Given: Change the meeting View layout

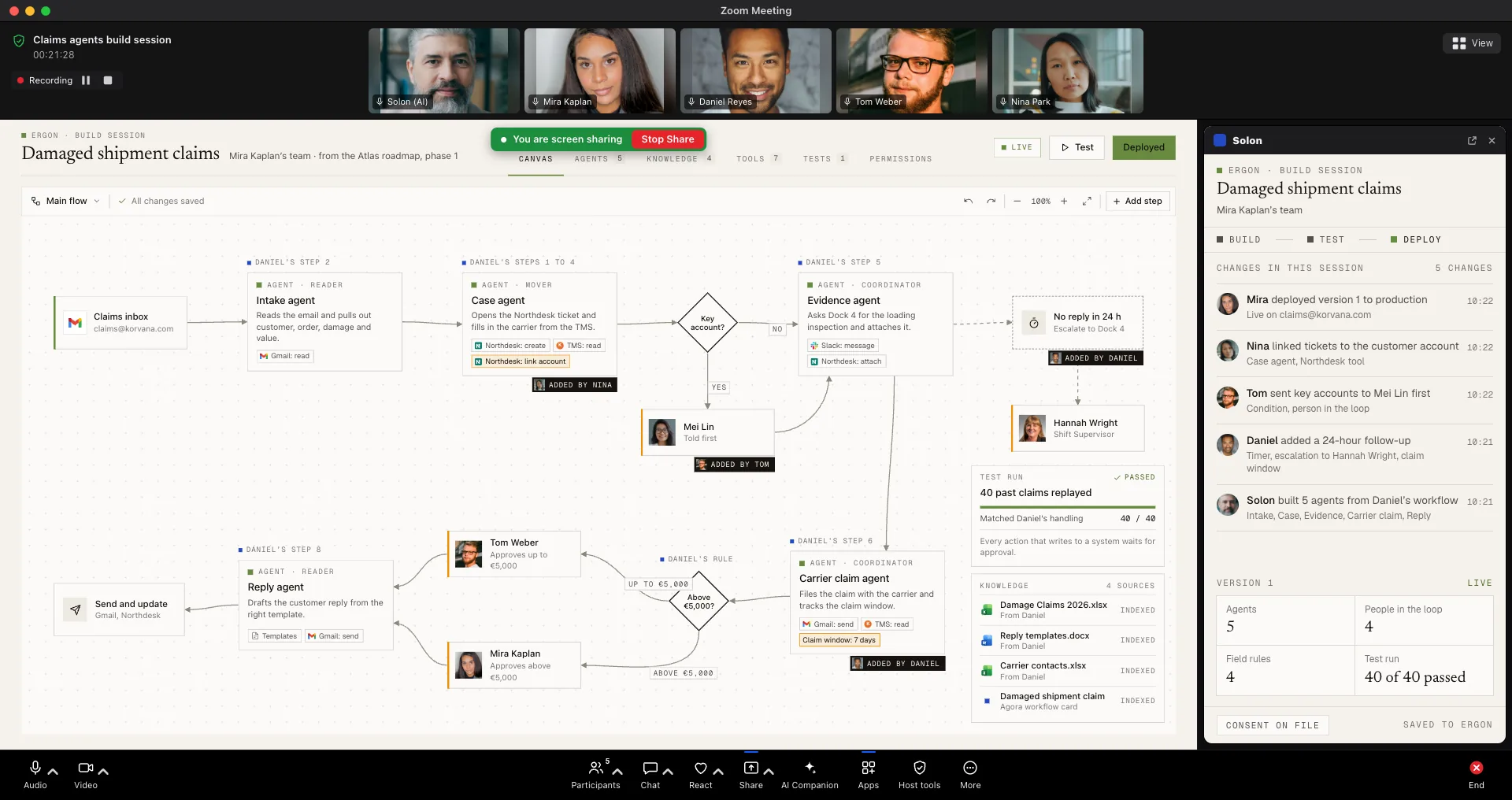Looking at the screenshot, I should click(1472, 43).
